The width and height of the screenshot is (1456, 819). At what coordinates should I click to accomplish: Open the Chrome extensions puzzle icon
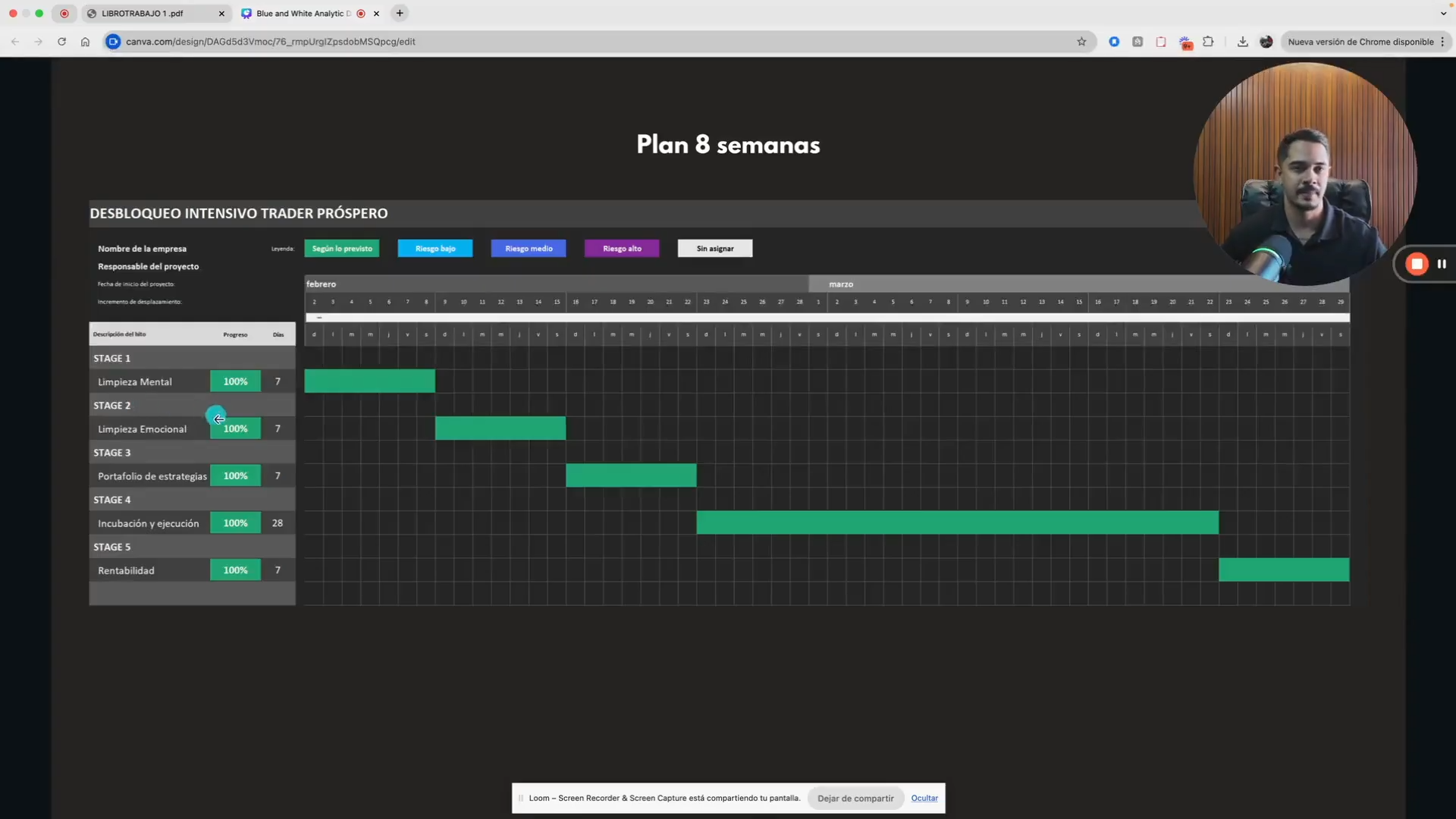tap(1208, 42)
